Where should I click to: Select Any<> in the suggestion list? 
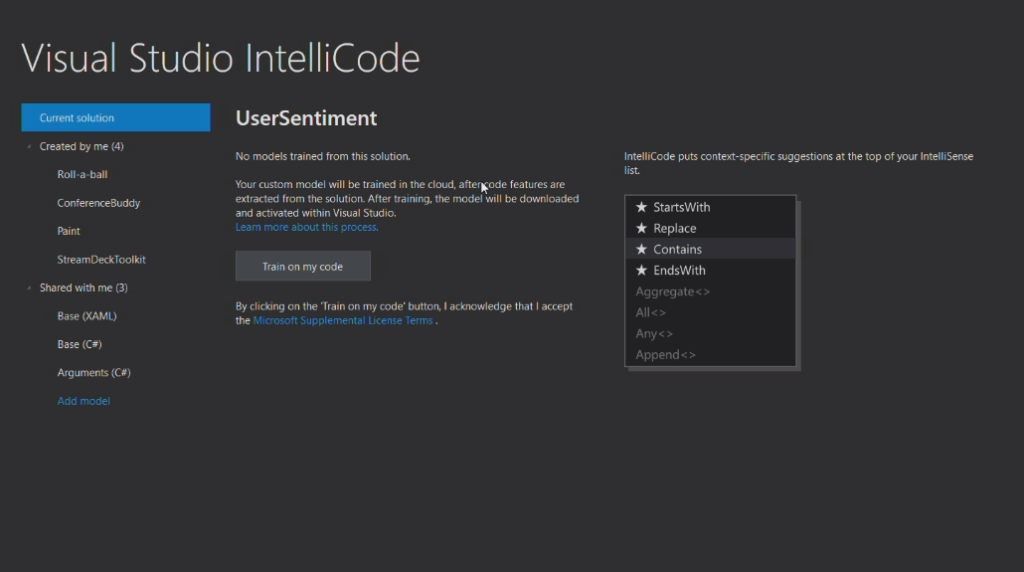(x=654, y=334)
